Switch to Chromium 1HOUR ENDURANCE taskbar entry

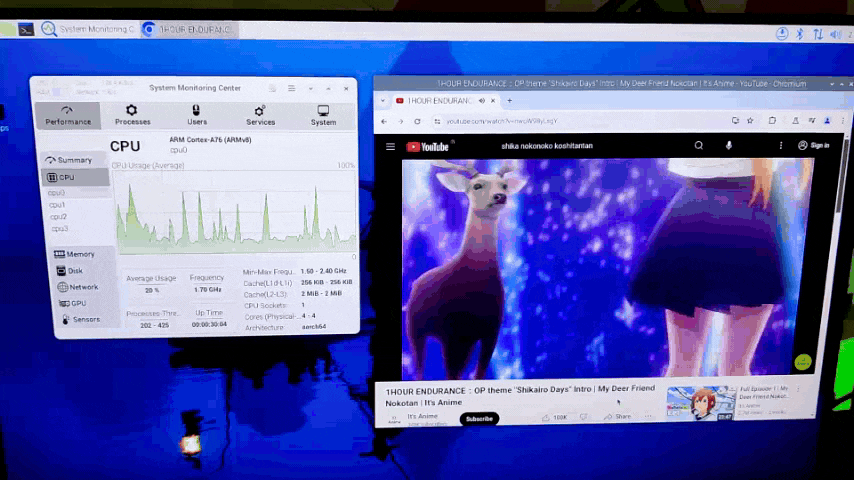pos(188,29)
